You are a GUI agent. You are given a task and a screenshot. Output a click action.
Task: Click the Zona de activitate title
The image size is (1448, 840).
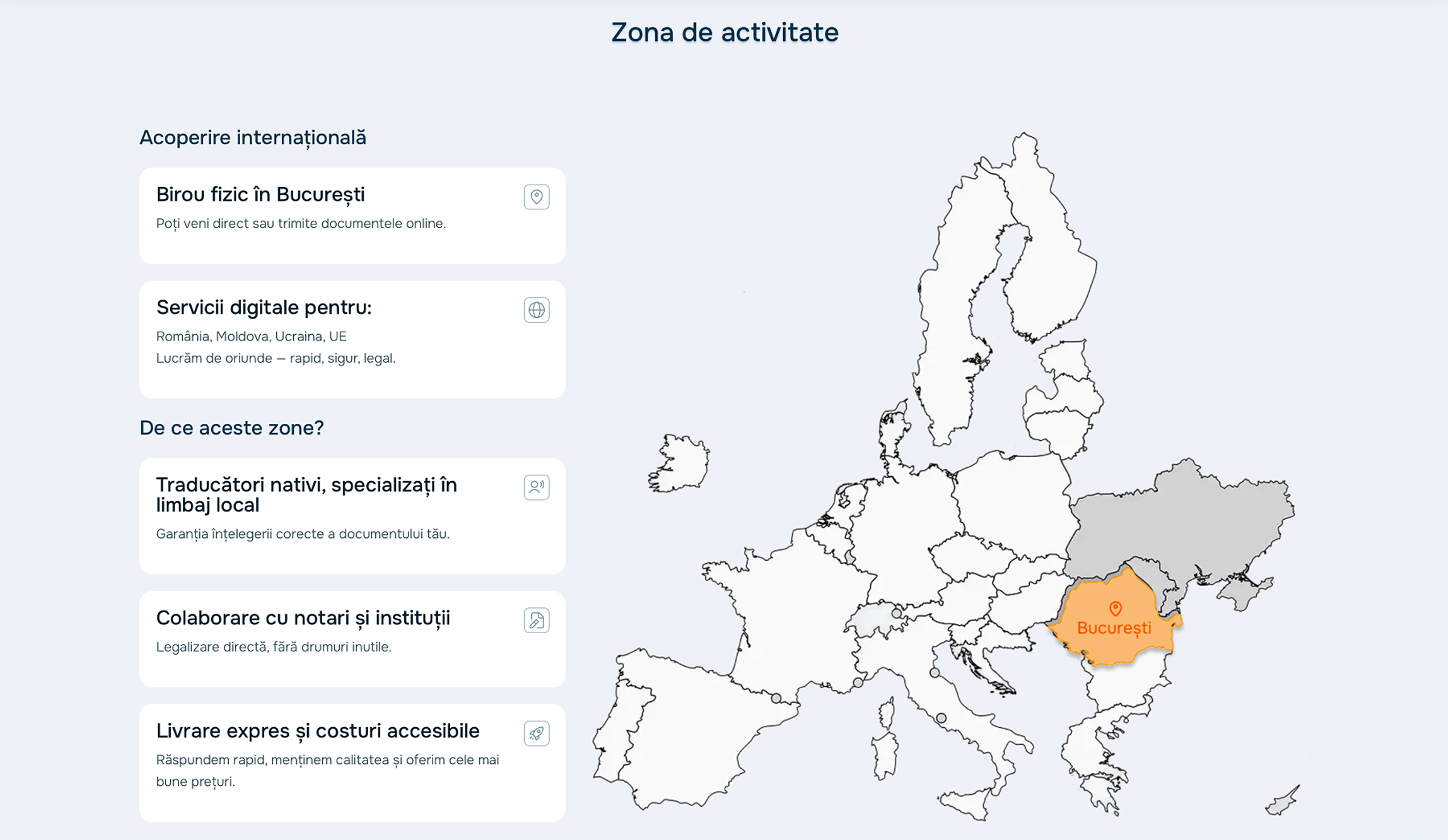(724, 33)
